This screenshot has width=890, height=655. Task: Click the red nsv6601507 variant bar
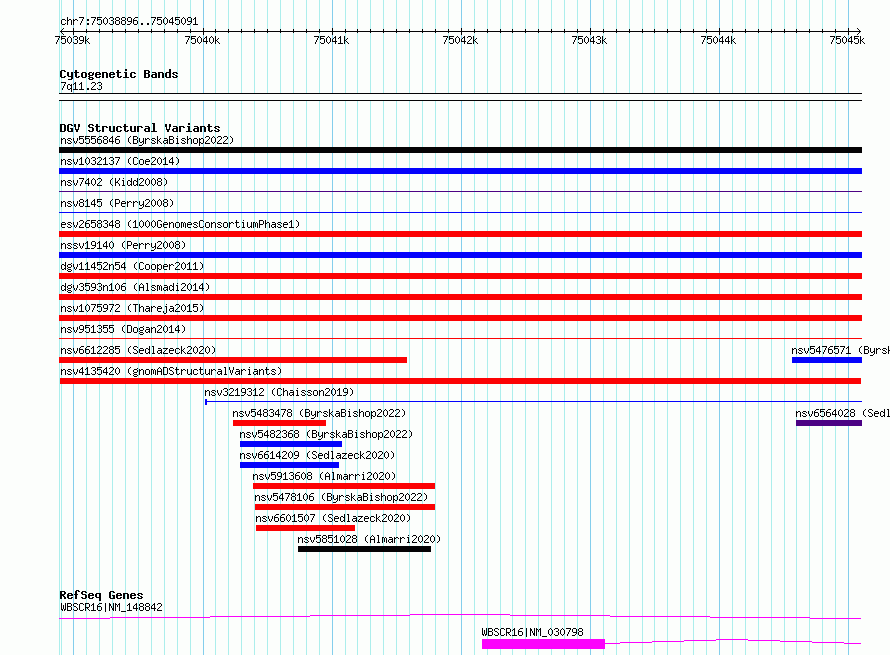(x=305, y=528)
